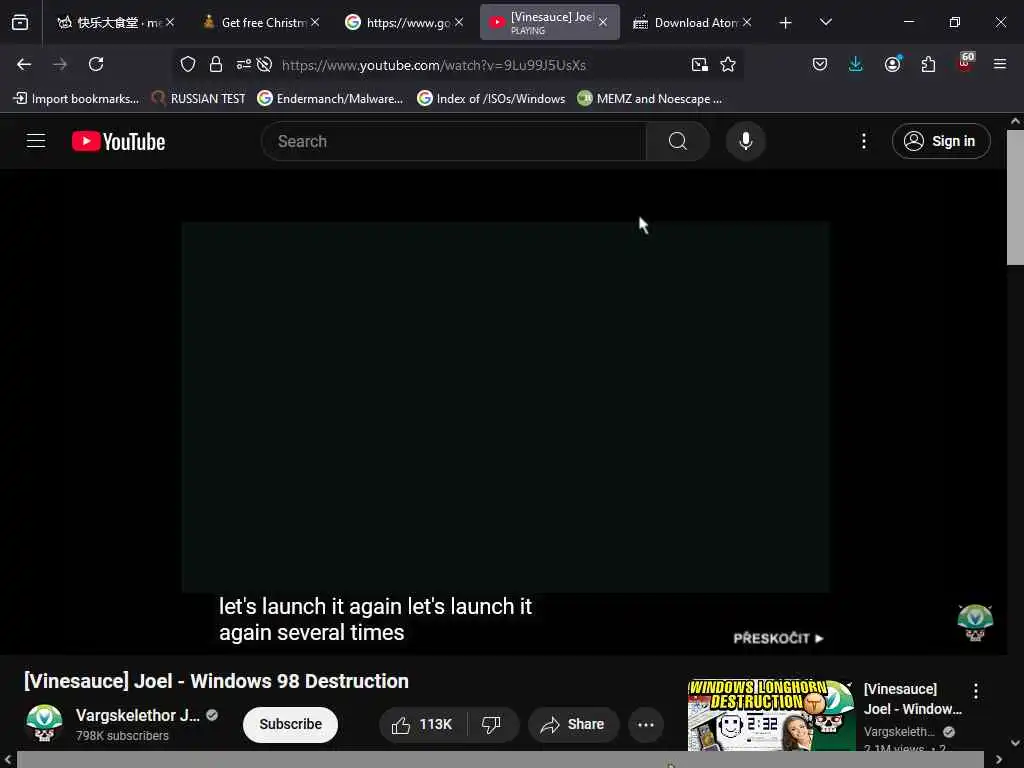This screenshot has height=768, width=1024.
Task: Open Index of /ISOs/Windows bookmark
Action: (x=491, y=99)
